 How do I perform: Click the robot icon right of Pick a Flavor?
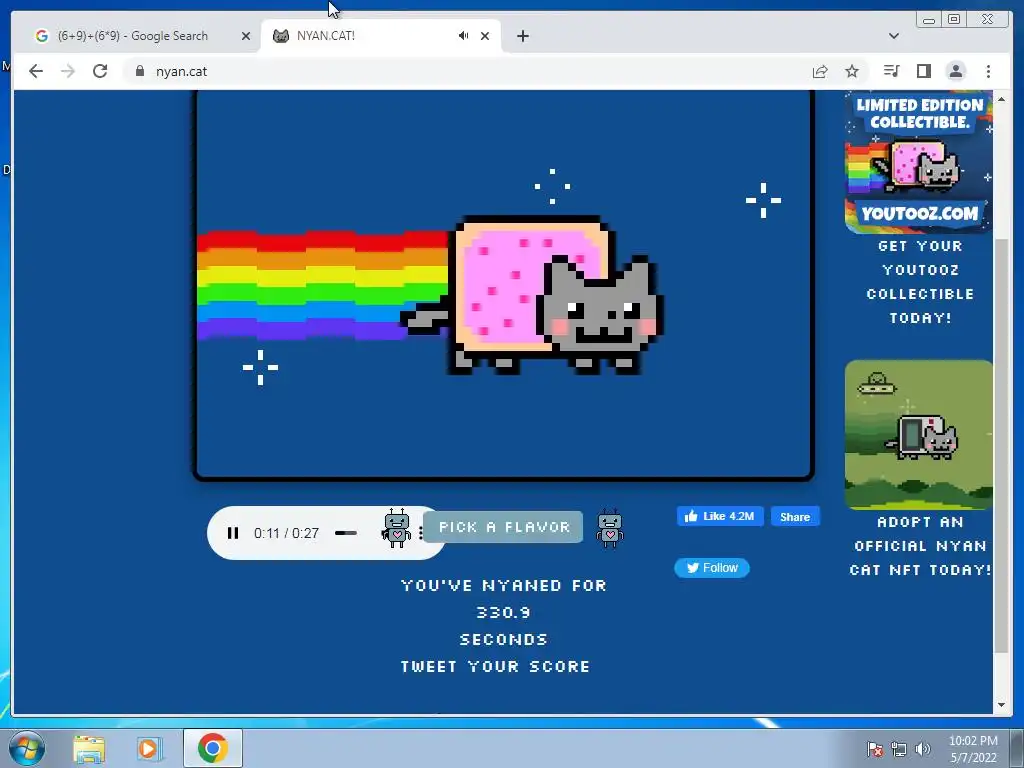pos(610,528)
